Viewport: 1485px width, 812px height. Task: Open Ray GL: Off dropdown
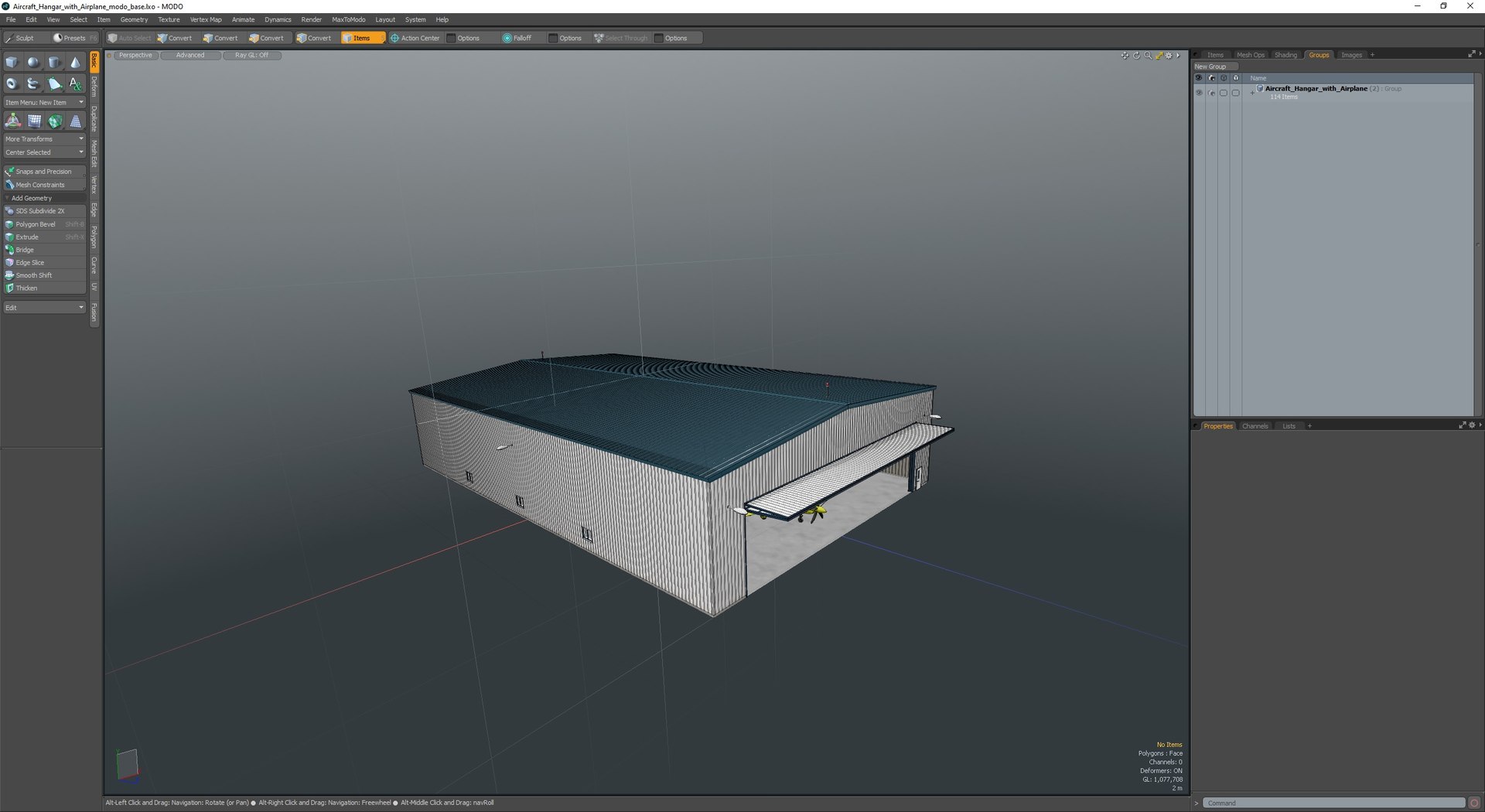(252, 56)
